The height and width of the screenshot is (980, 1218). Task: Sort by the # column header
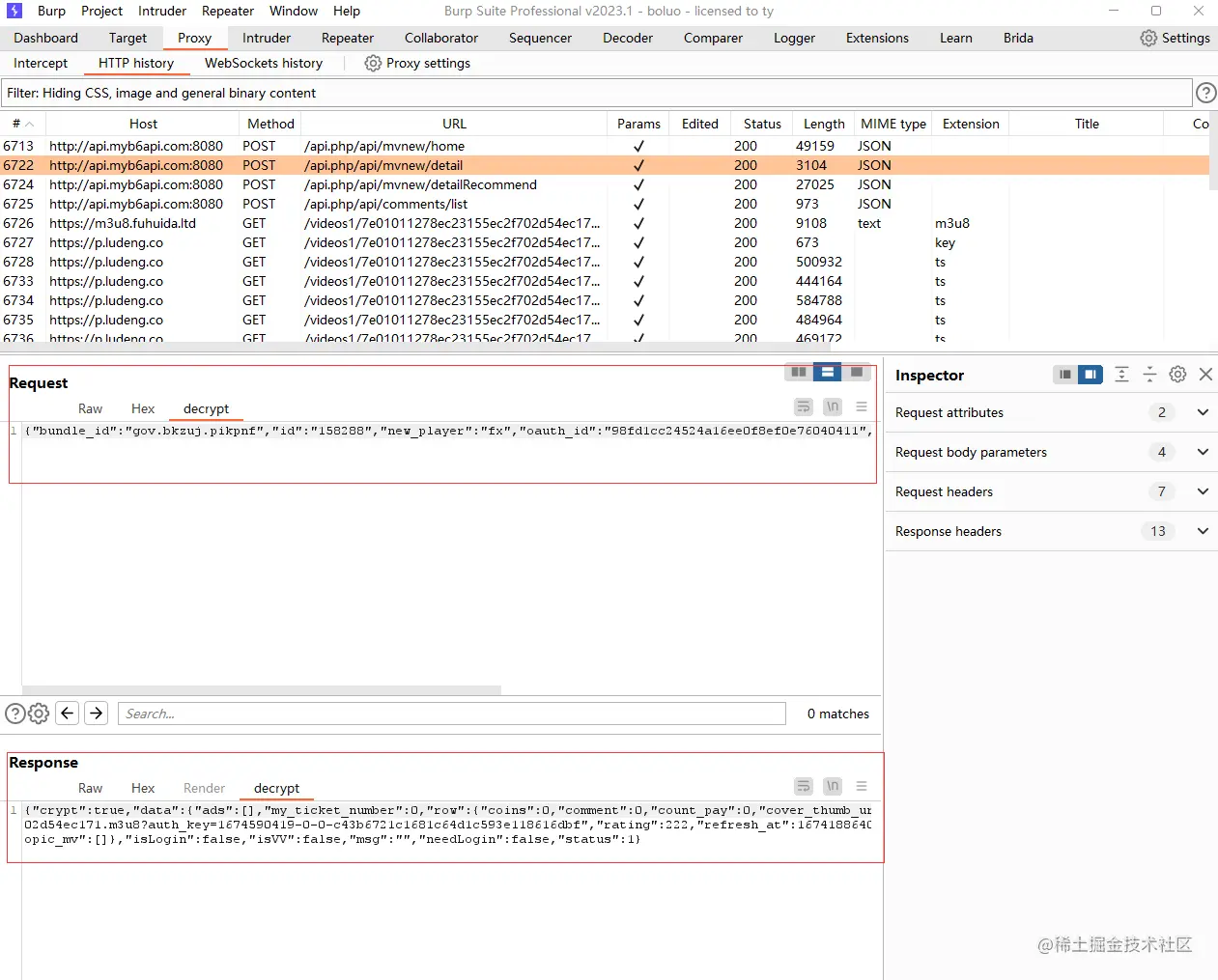click(x=23, y=124)
